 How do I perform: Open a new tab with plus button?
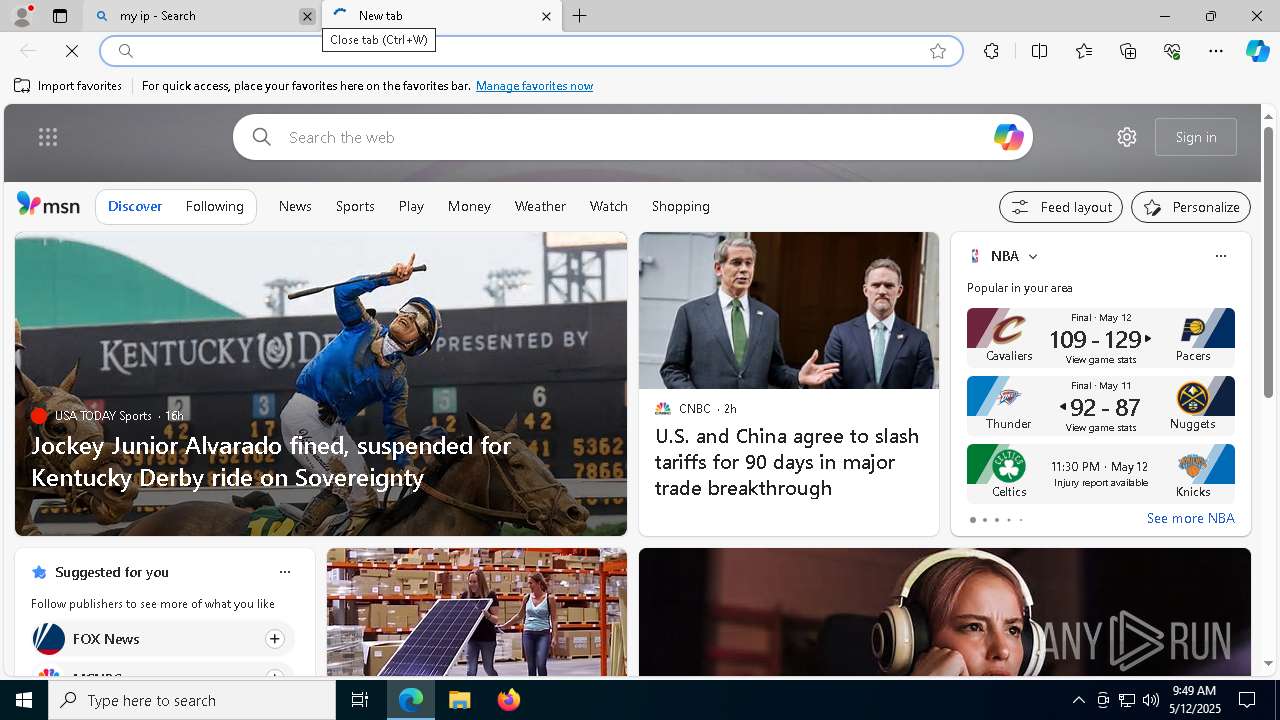click(580, 16)
